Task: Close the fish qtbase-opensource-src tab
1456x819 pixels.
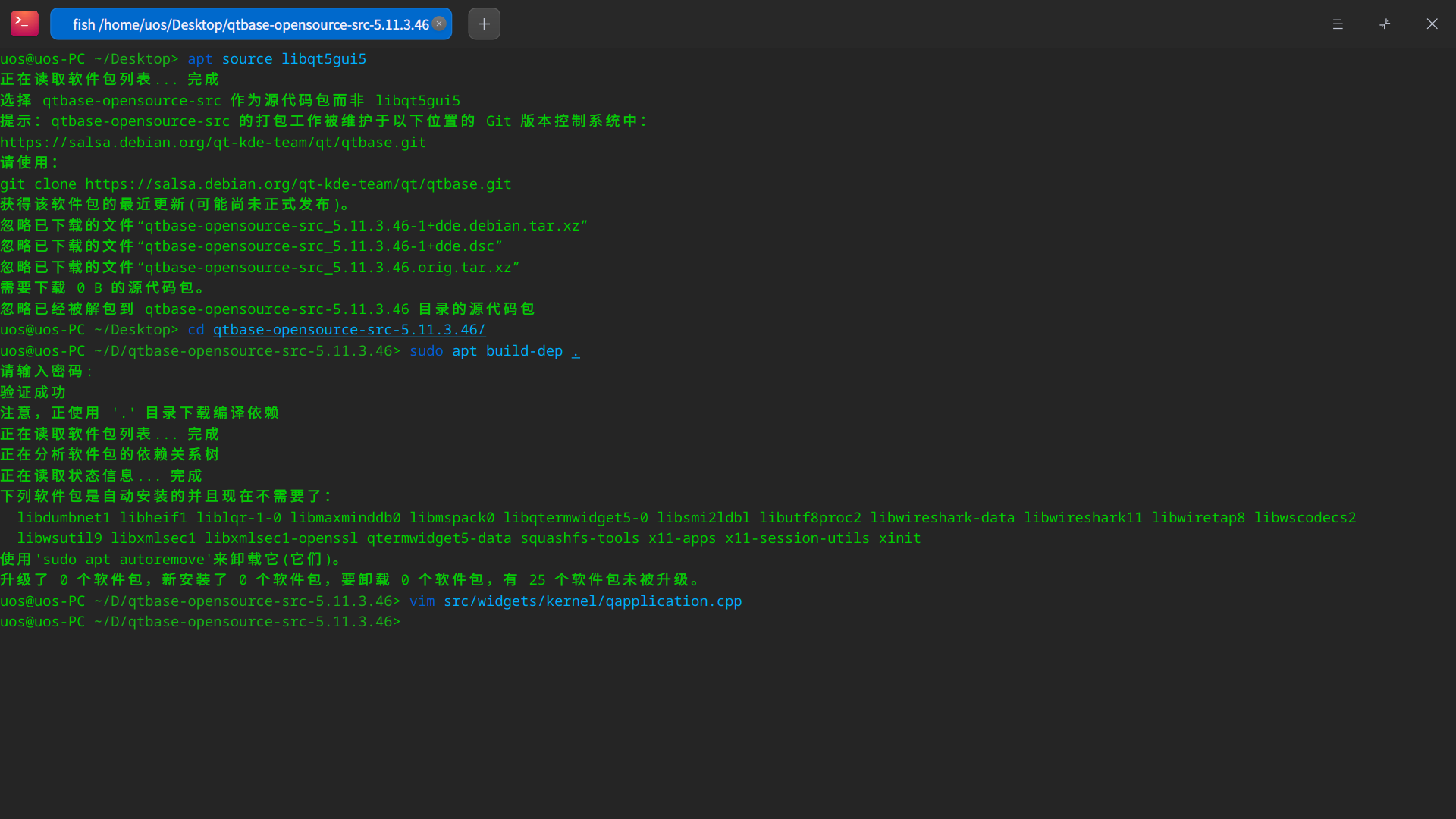Action: pyautogui.click(x=439, y=24)
